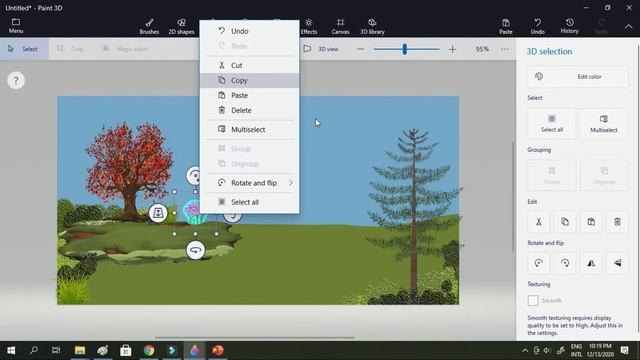Open the notification center
Viewport: 640px width, 360px height.
point(624,350)
